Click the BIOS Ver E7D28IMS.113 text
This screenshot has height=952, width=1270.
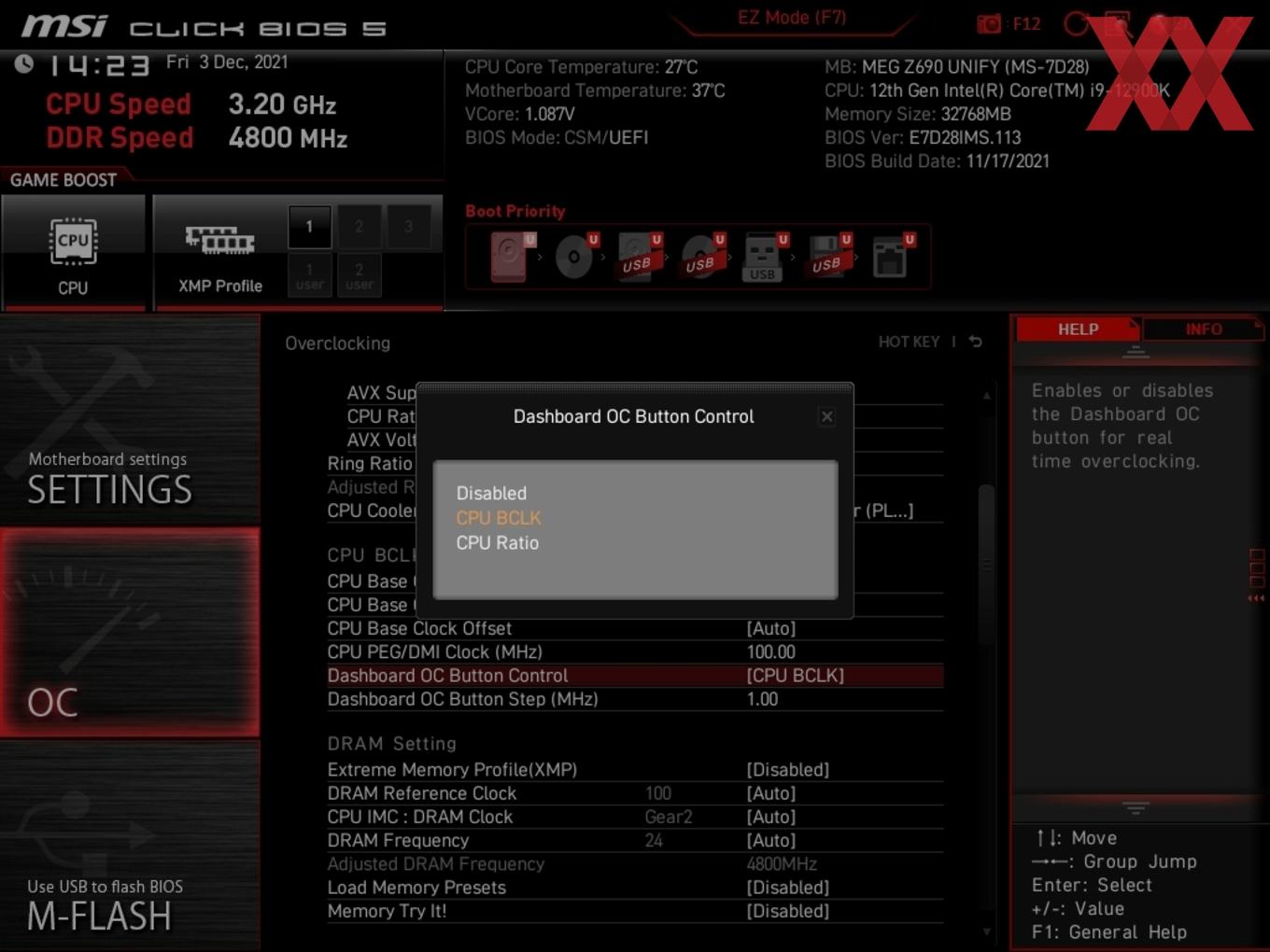(x=923, y=137)
